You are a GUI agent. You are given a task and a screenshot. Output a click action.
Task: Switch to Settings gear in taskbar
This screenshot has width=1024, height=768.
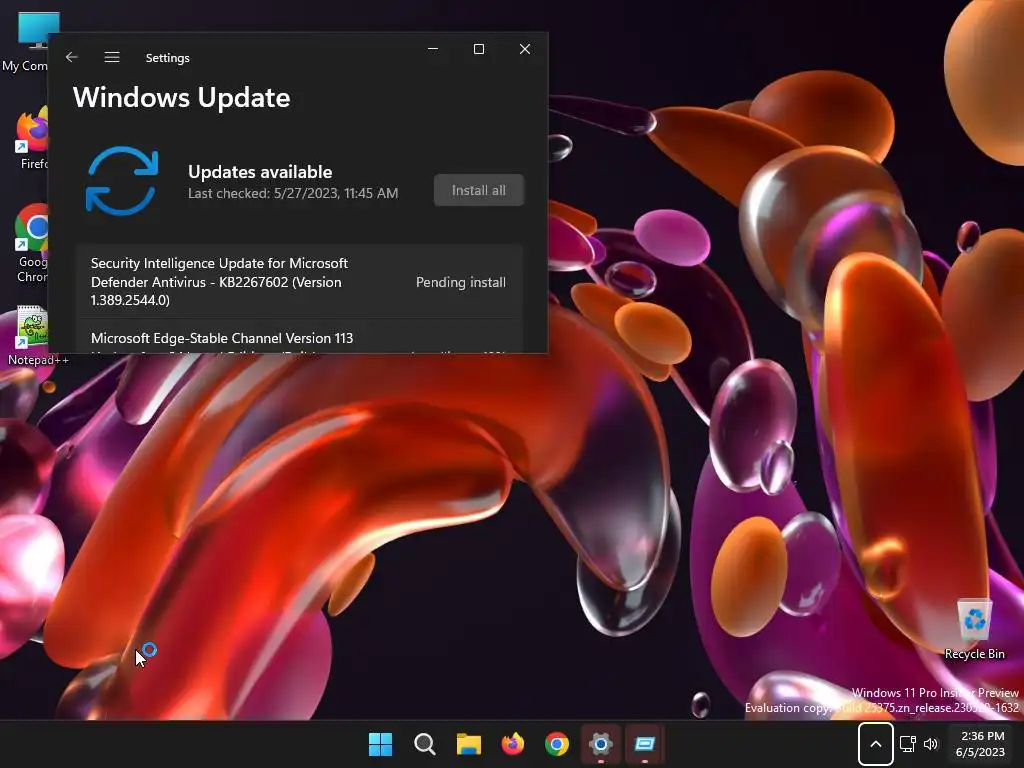[600, 744]
